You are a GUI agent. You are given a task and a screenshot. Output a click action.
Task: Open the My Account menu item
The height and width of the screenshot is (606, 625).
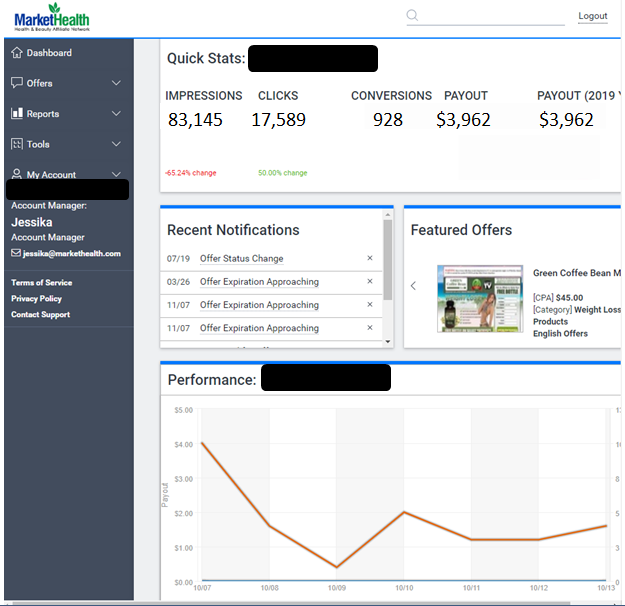click(51, 175)
